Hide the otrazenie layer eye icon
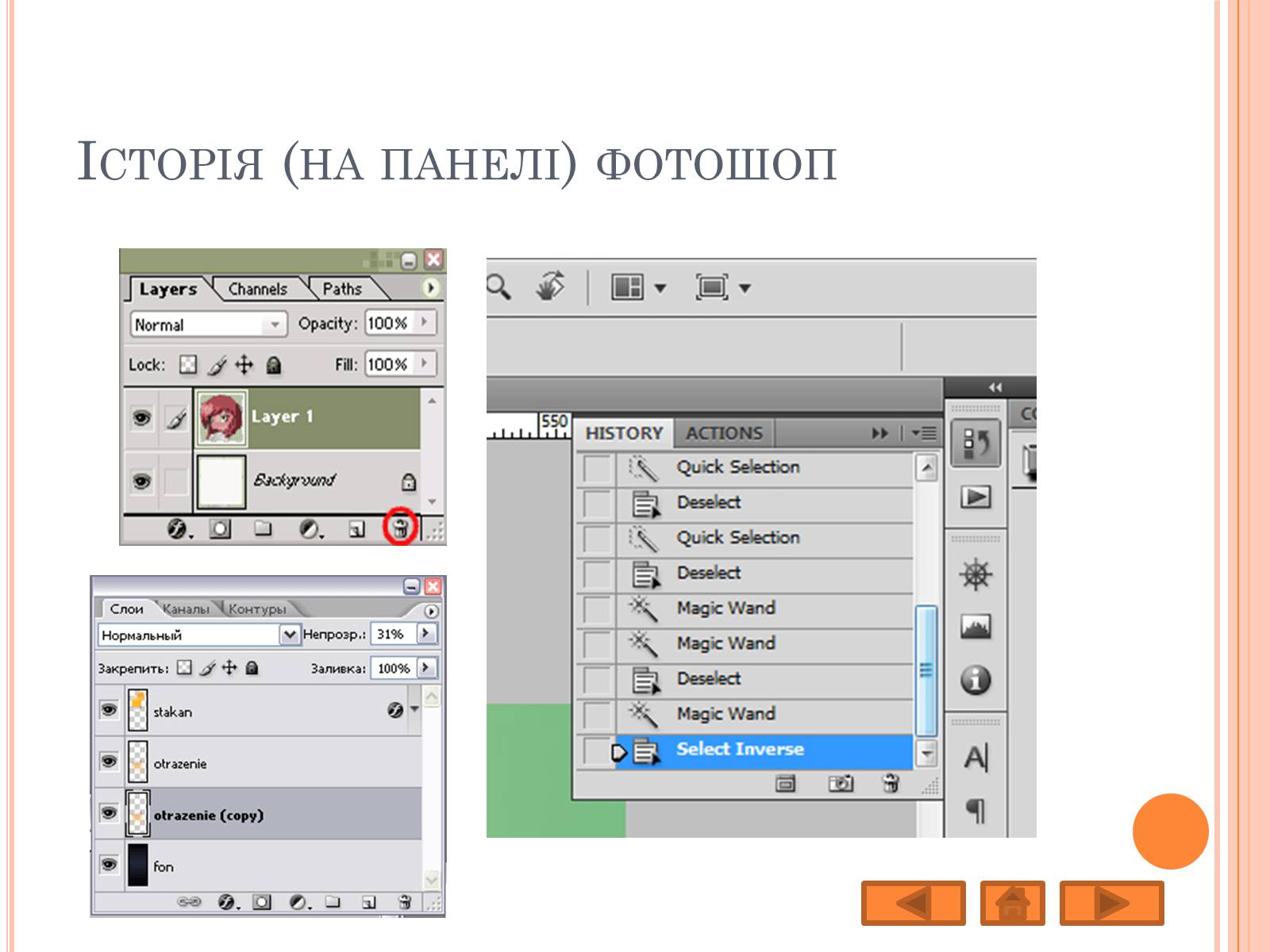This screenshot has width=1270, height=952. point(109,762)
